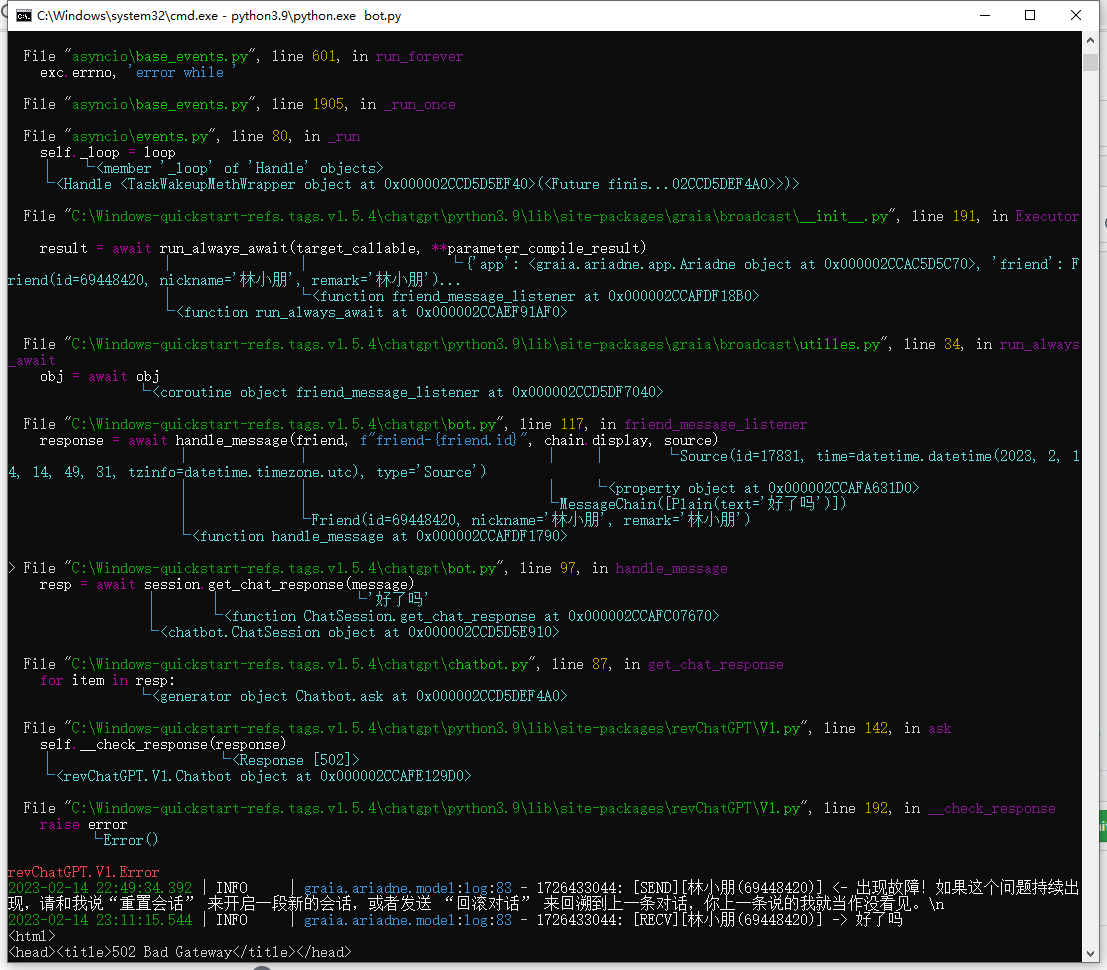Click the scrollbar up arrow
This screenshot has width=1107, height=970.
point(1090,41)
